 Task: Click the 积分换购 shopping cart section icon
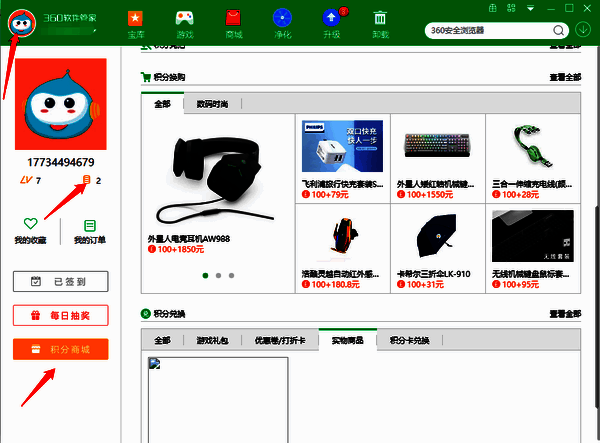(x=146, y=77)
